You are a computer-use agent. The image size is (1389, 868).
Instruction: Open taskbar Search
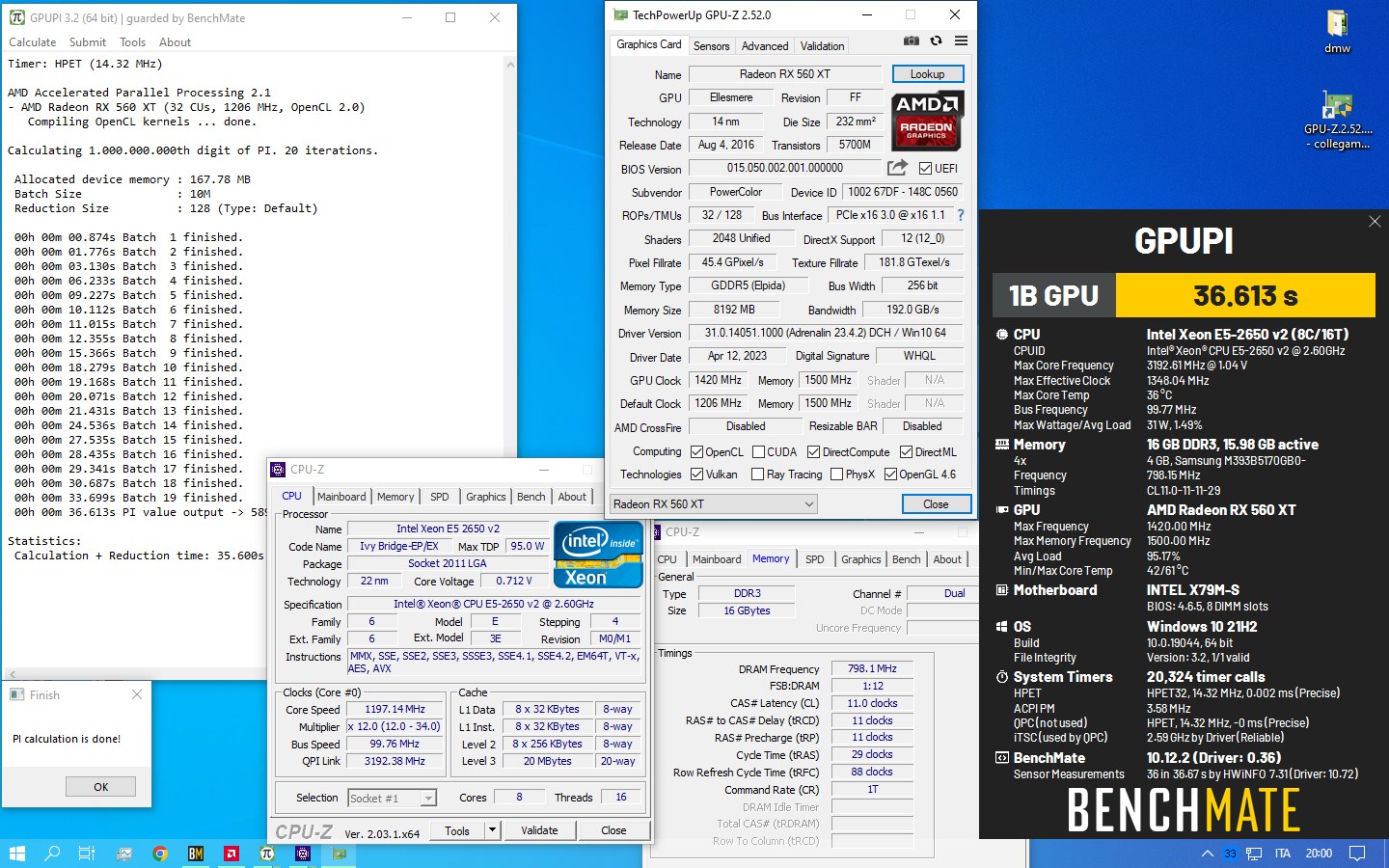click(x=52, y=854)
